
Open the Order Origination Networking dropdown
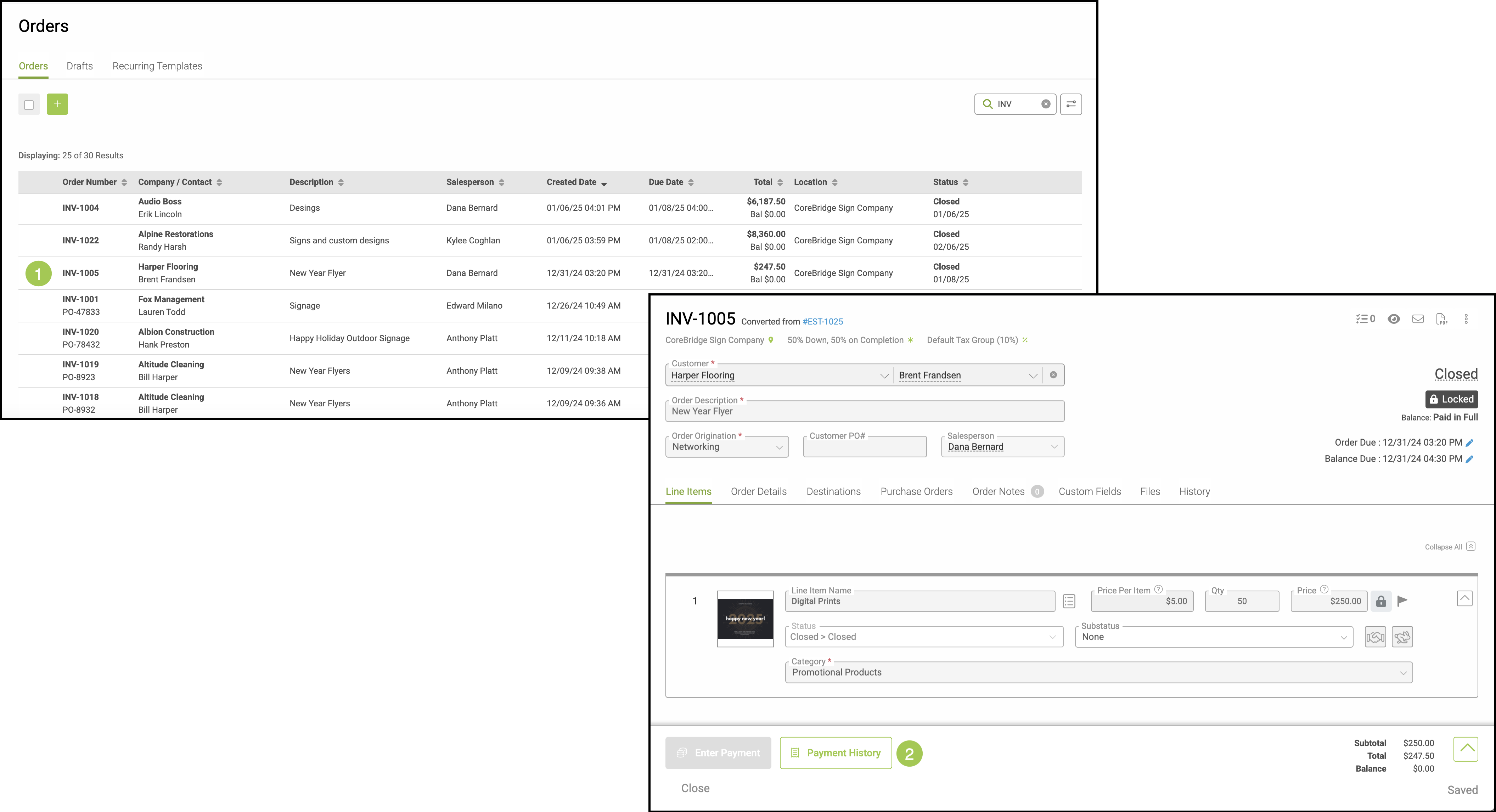click(726, 447)
